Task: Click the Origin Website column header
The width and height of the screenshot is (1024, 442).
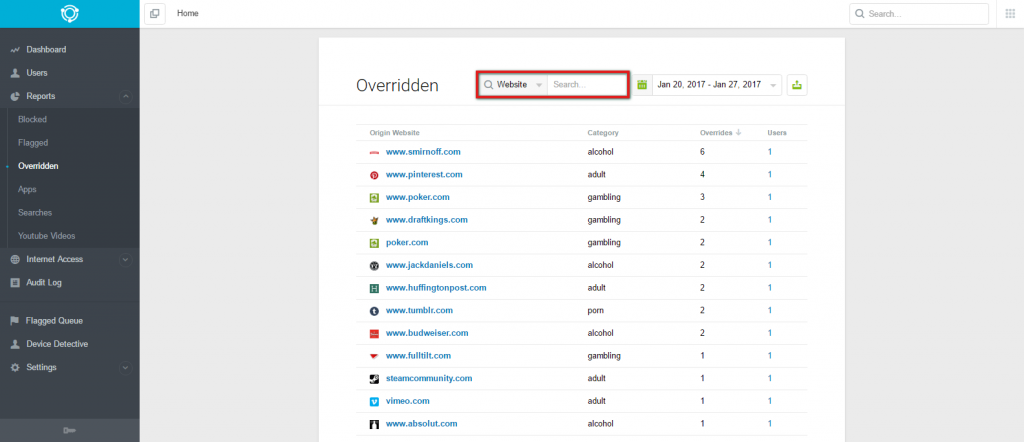Action: 394,133
